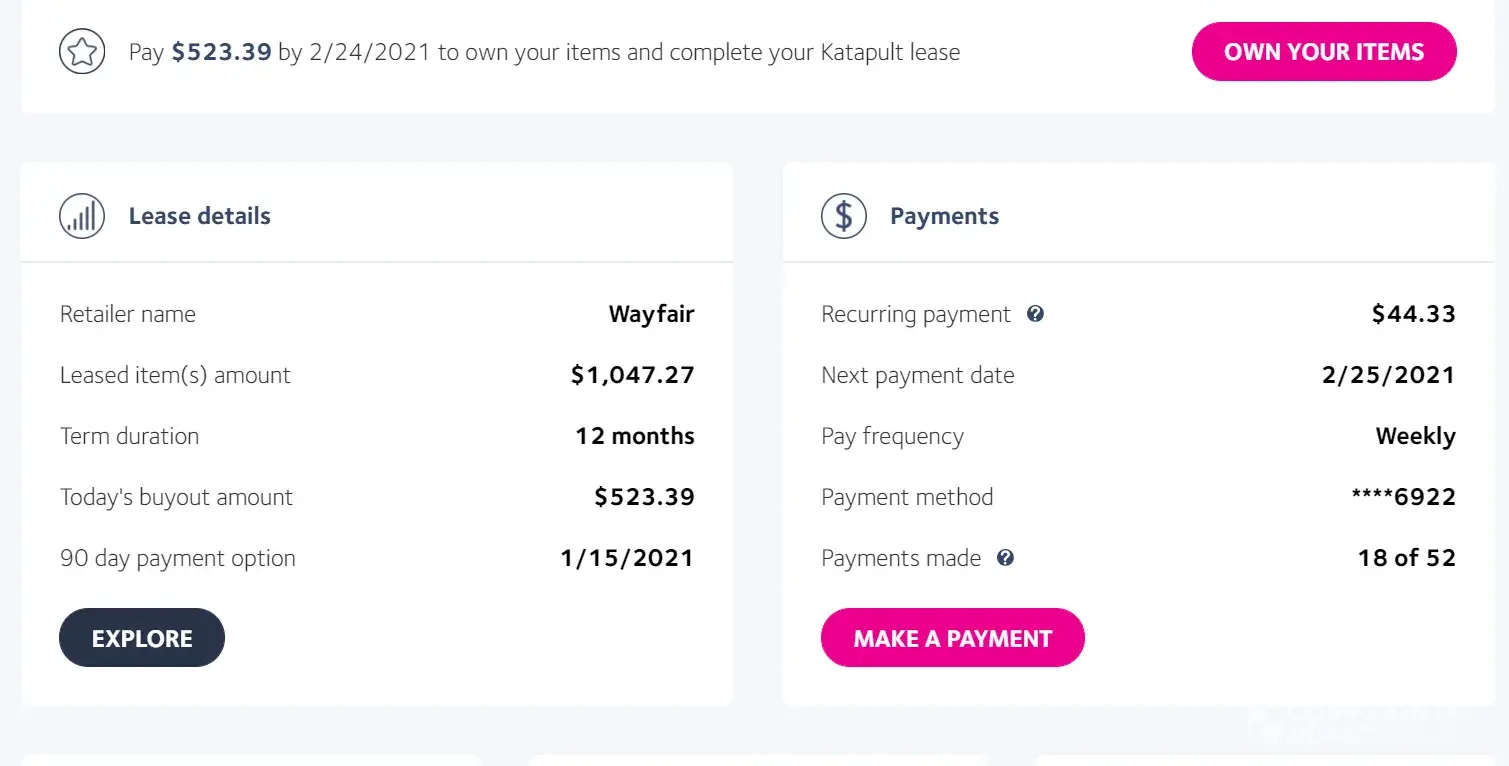Click the $44.33 recurring payment amount
The image size is (1509, 766).
pos(1413,314)
